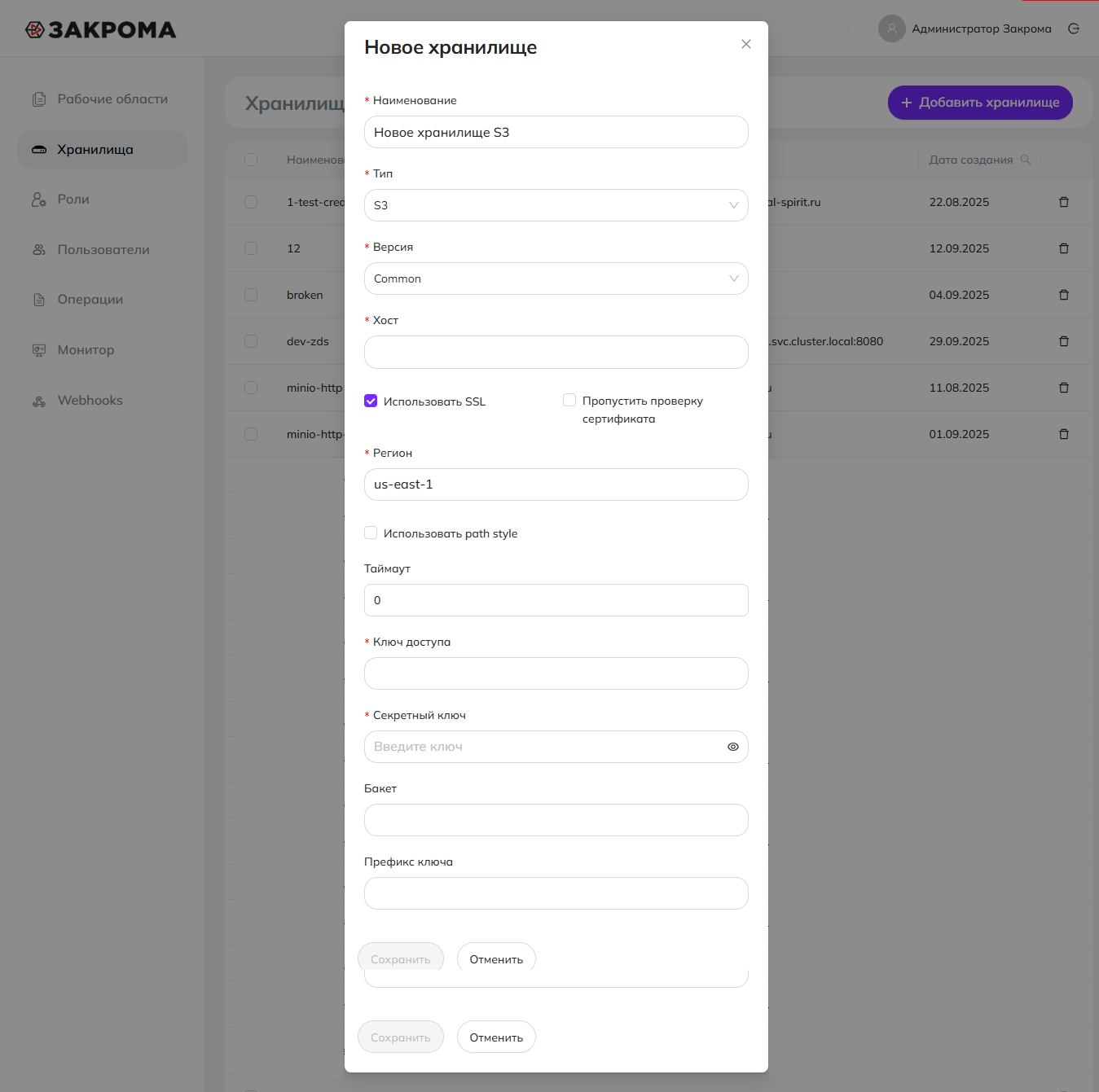
Task: Click the Закрома logo
Action: pos(101,30)
